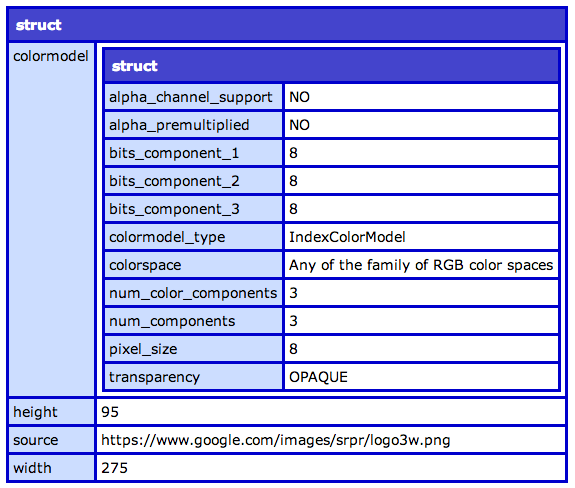
Task: Click the source key cell
Action: point(51,440)
